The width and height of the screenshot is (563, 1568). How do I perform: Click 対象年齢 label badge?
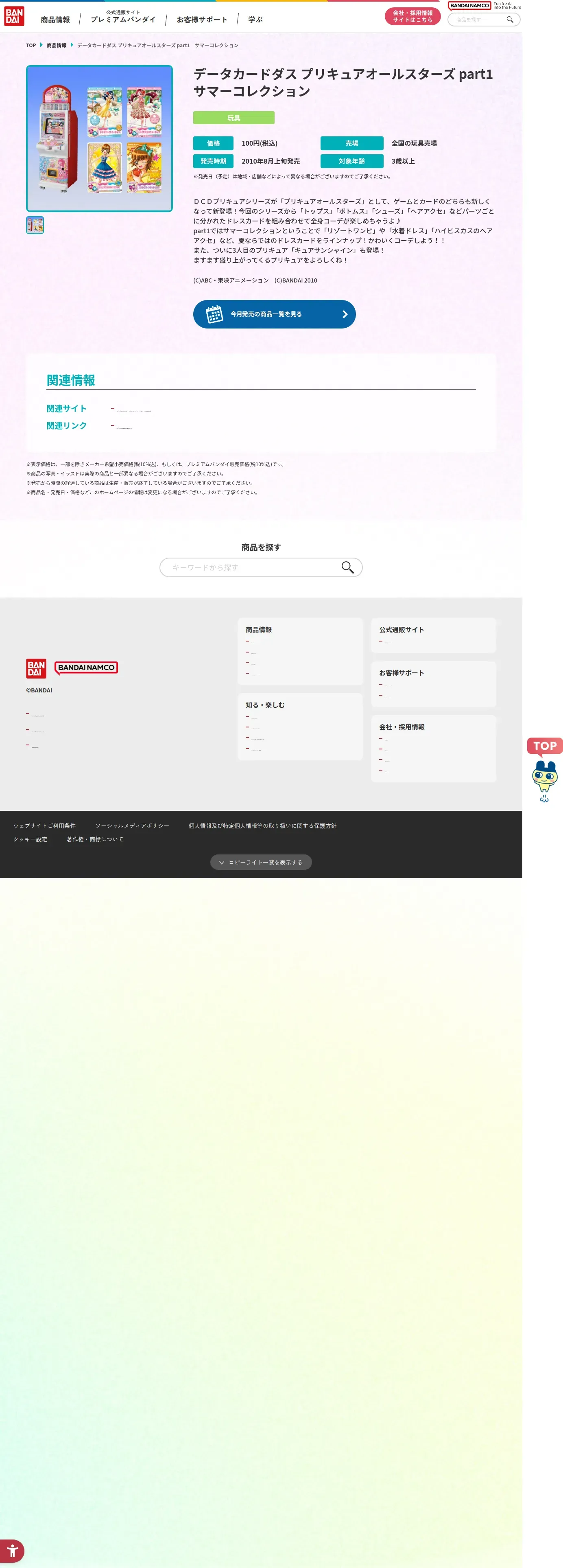352,161
